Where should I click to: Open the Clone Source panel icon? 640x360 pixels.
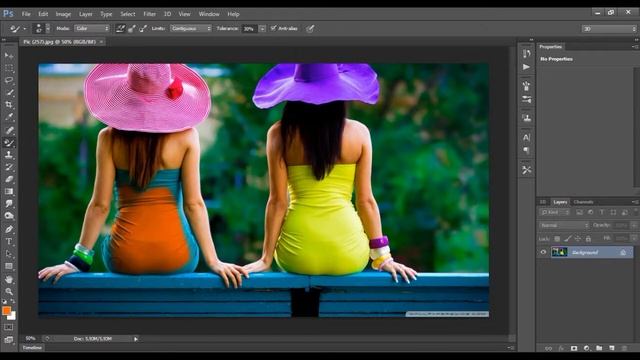[x=527, y=118]
